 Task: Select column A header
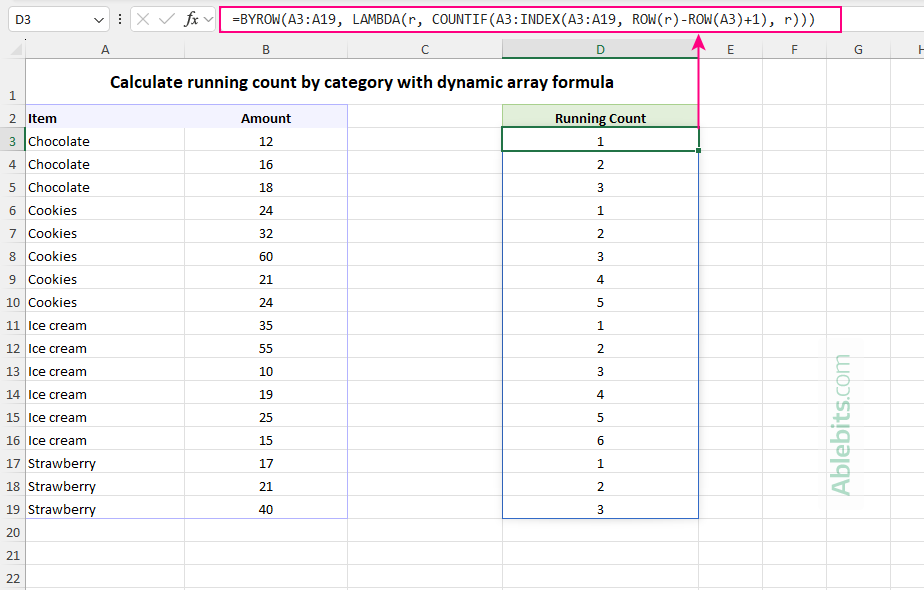coord(105,50)
